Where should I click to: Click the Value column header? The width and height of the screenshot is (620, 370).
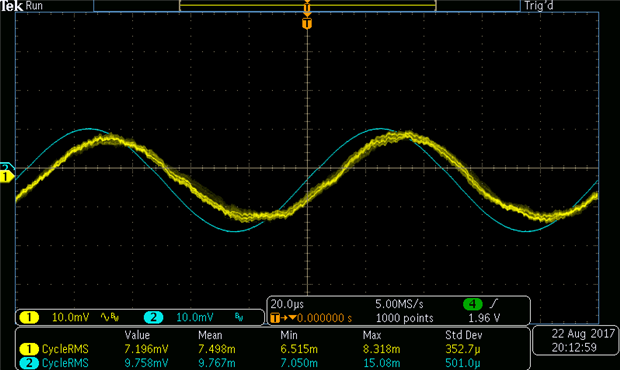[x=137, y=335]
